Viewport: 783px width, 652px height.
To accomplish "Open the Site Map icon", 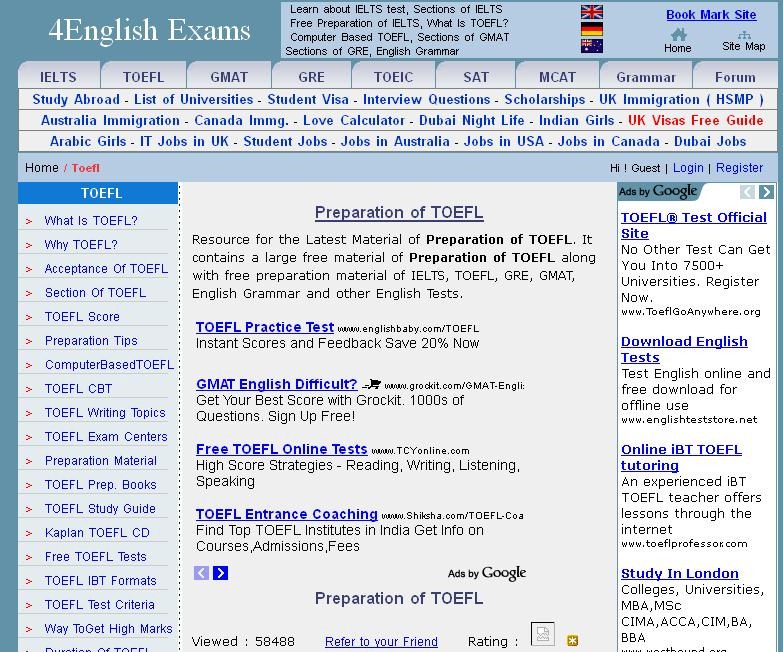I will point(743,35).
